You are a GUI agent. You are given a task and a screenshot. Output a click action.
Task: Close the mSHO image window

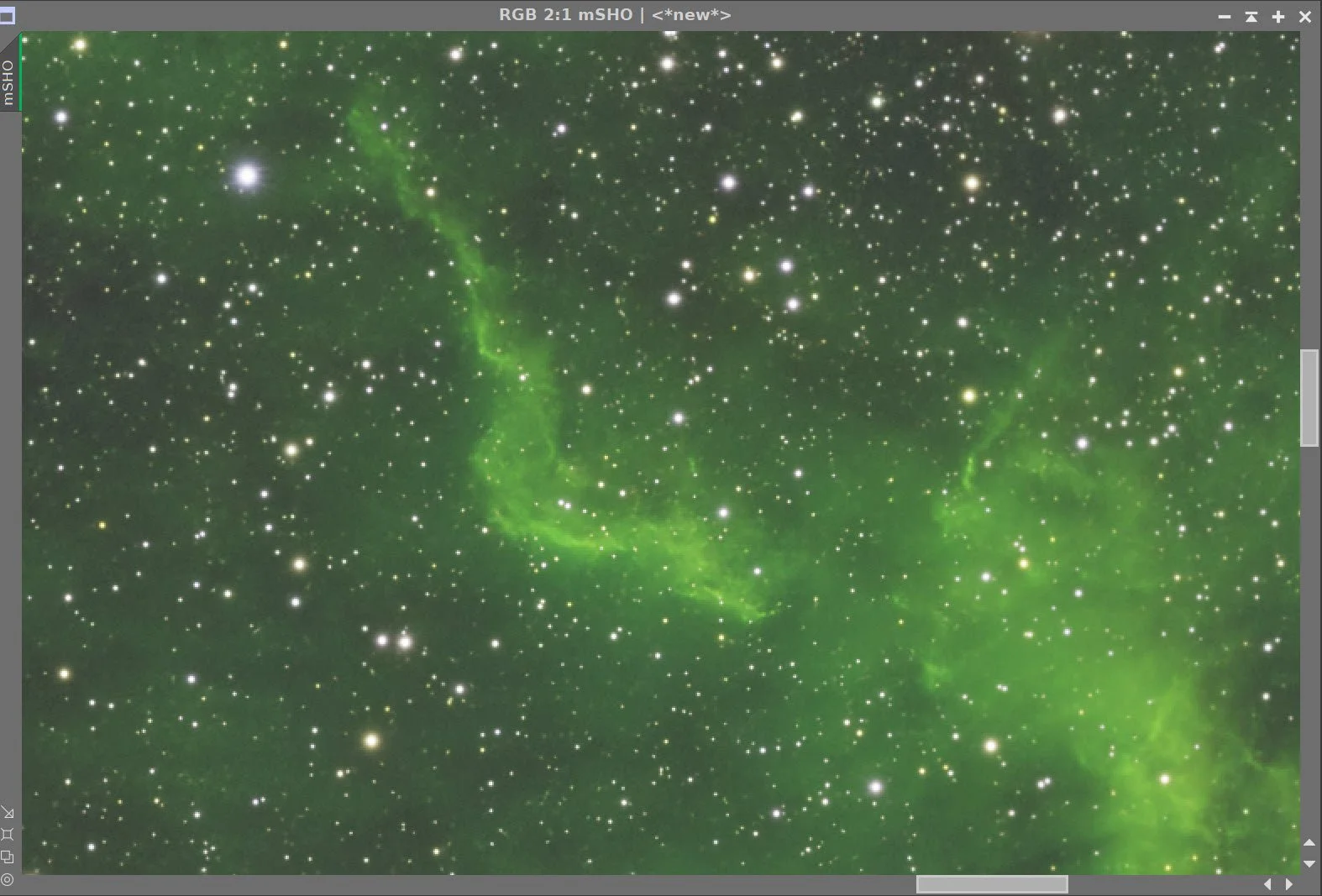1305,16
